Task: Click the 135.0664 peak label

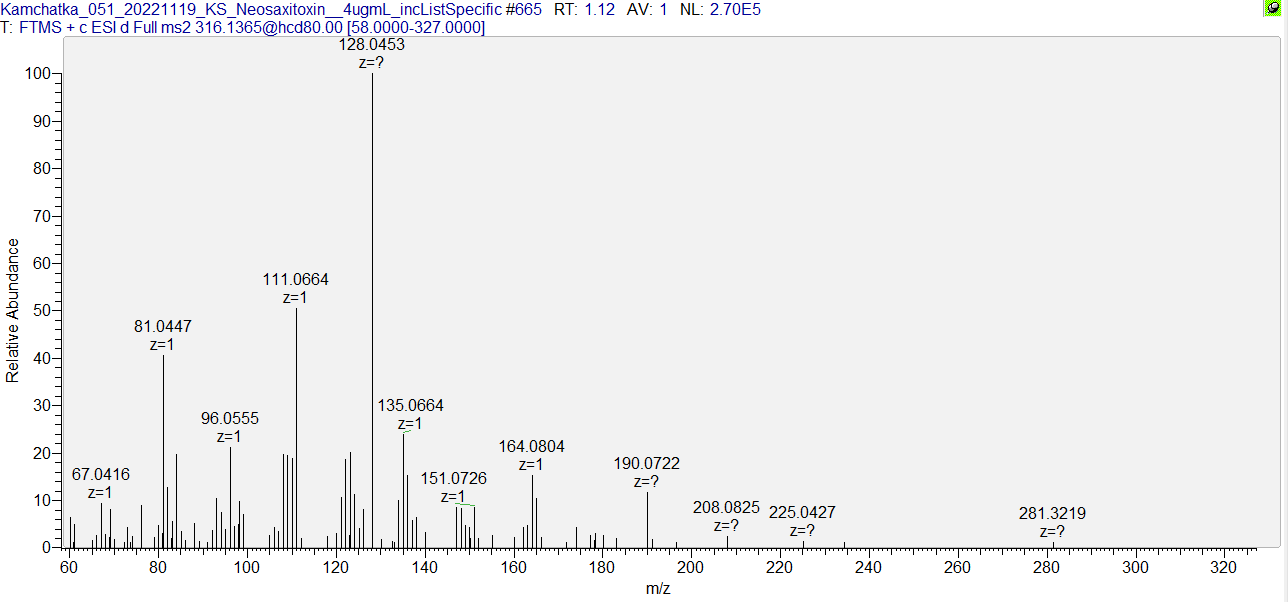Action: point(410,406)
